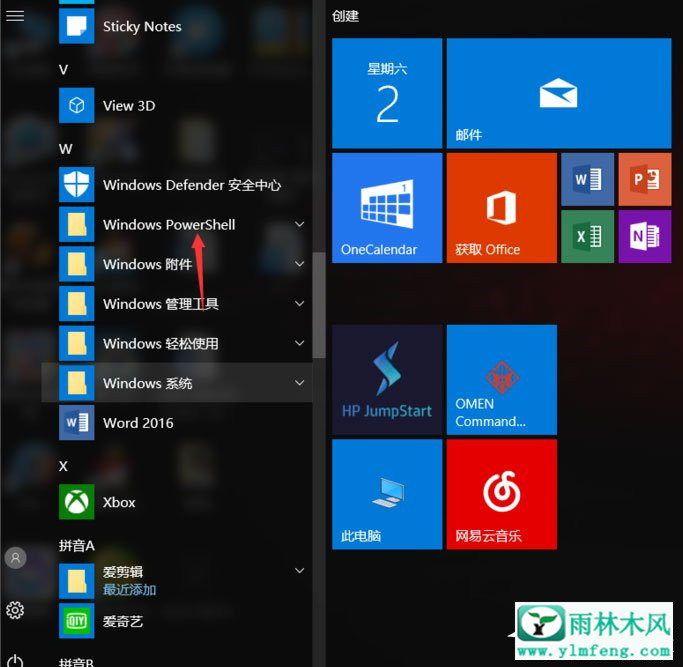Click the 拼音A group header
Screen dimensions: 683x667
[x=77, y=545]
